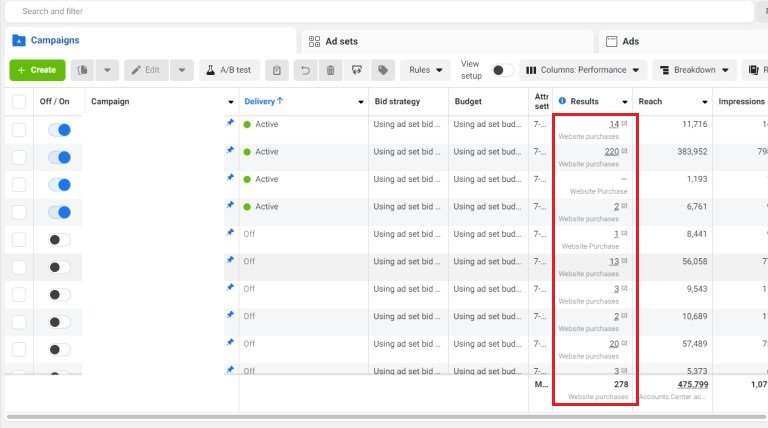768x428 pixels.
Task: Click the undo arrow icon
Action: pyautogui.click(x=305, y=70)
